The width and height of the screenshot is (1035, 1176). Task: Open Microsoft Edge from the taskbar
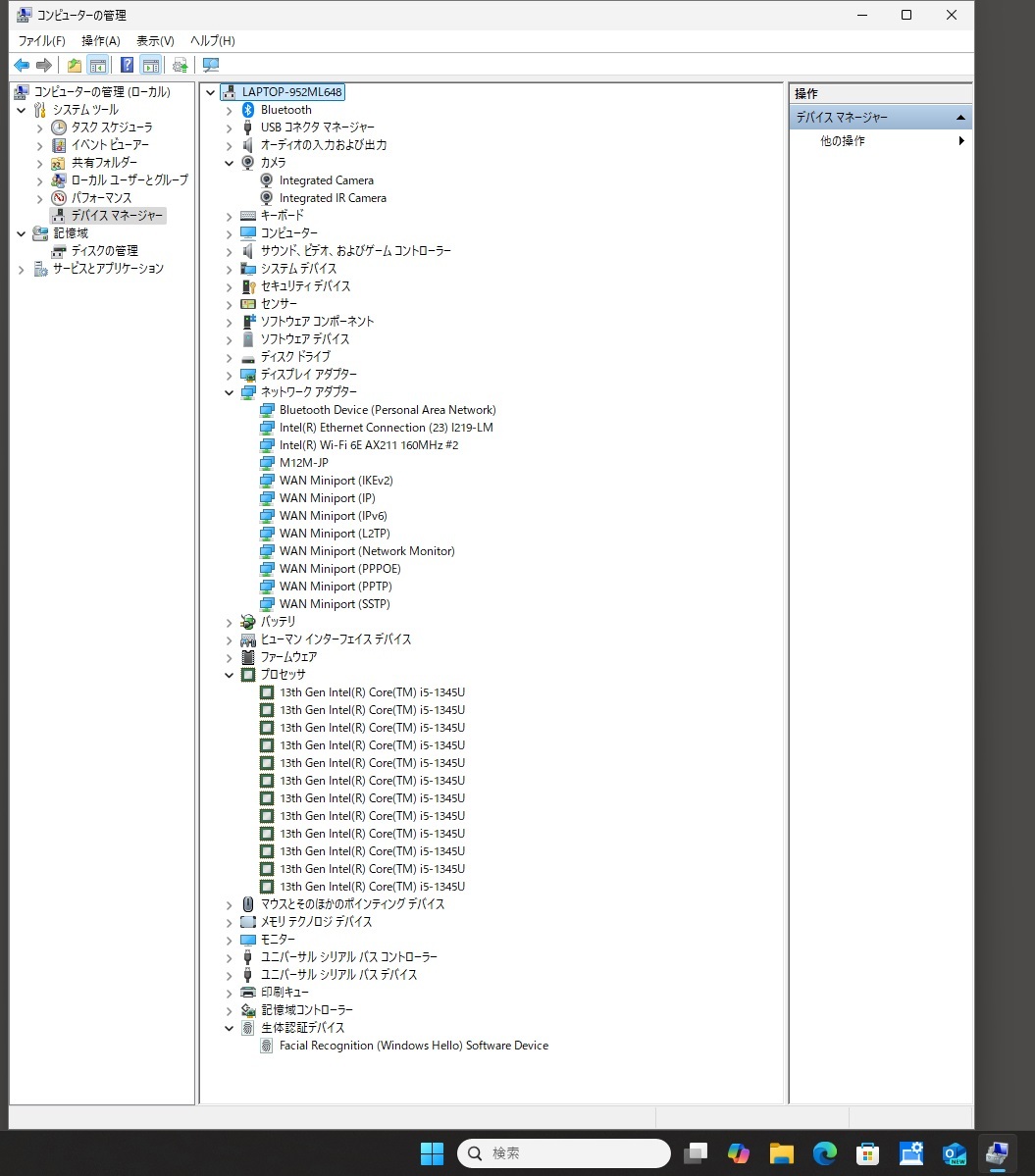[x=825, y=1153]
